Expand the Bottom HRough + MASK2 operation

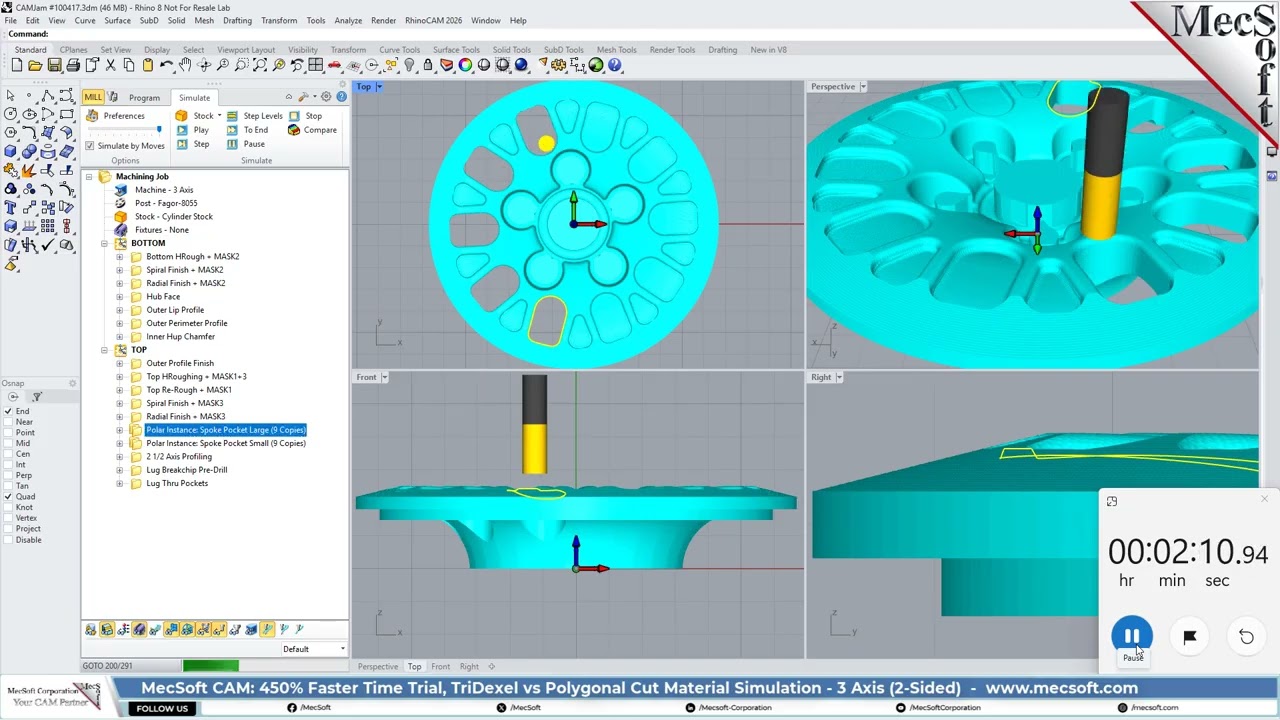coord(120,257)
